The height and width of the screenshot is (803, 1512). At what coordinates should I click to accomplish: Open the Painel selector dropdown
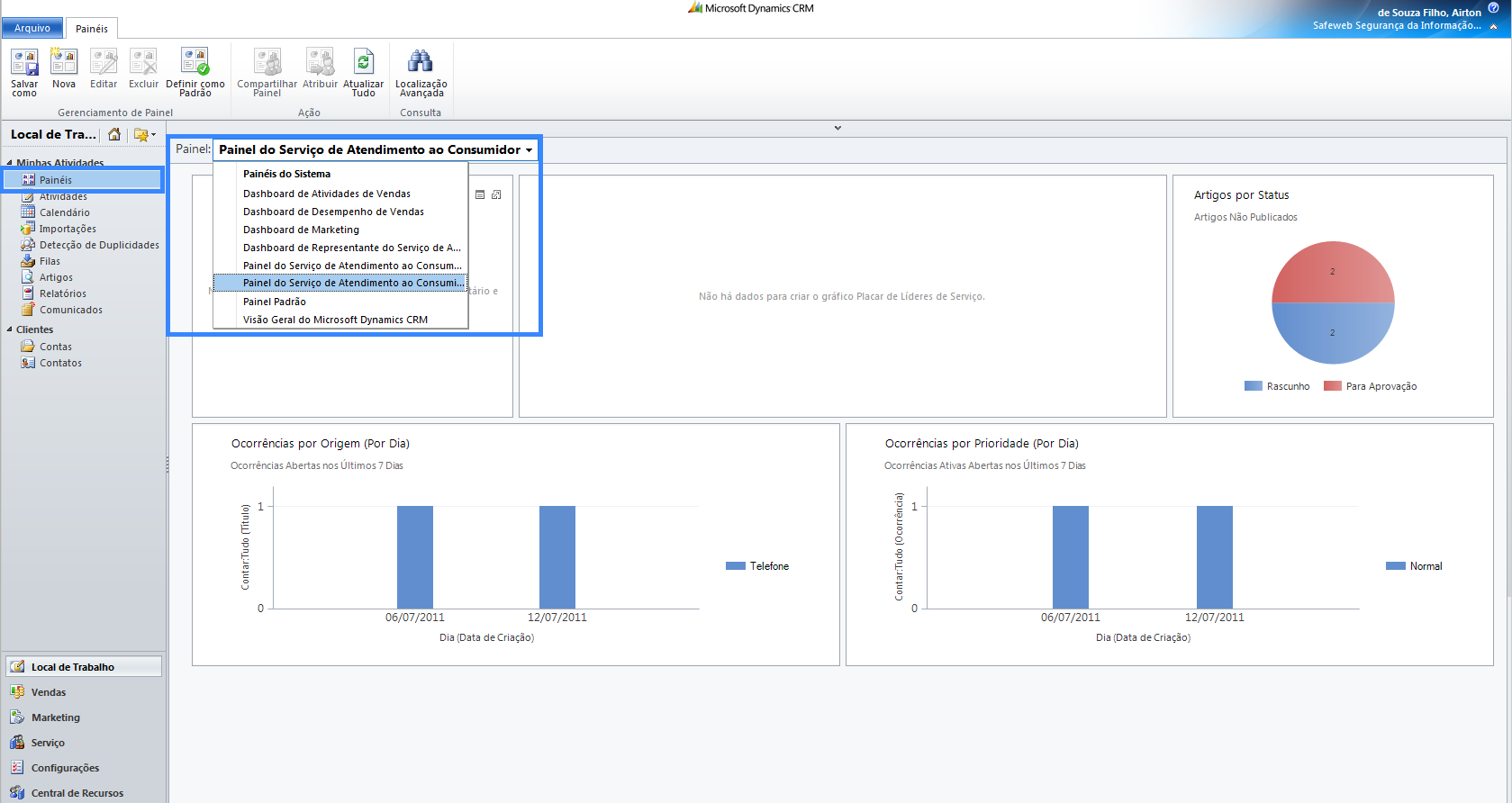[376, 149]
